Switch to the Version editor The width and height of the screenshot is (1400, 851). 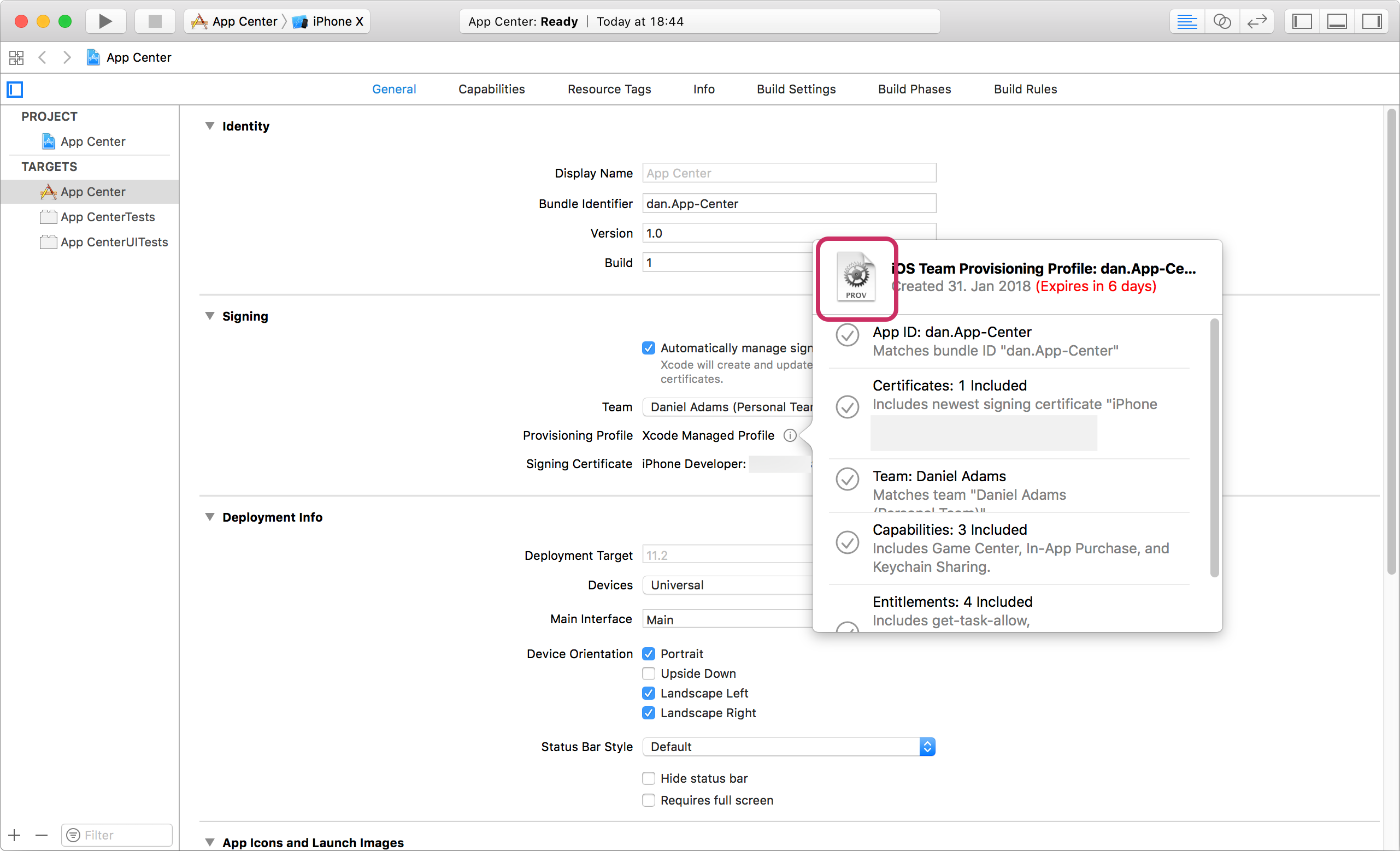click(1257, 22)
